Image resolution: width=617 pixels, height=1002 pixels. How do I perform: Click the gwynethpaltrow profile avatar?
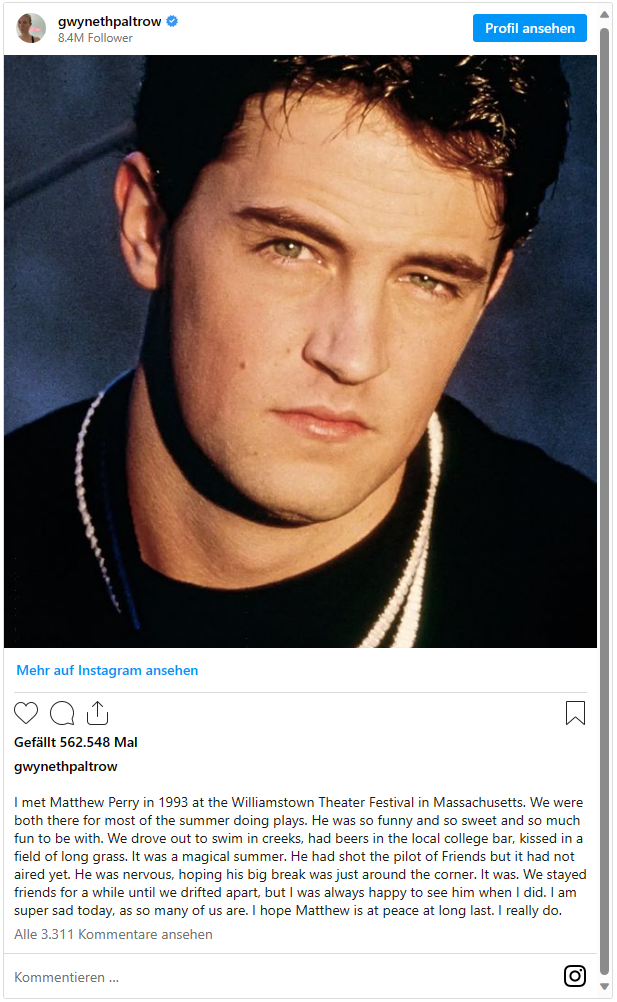pyautogui.click(x=31, y=28)
